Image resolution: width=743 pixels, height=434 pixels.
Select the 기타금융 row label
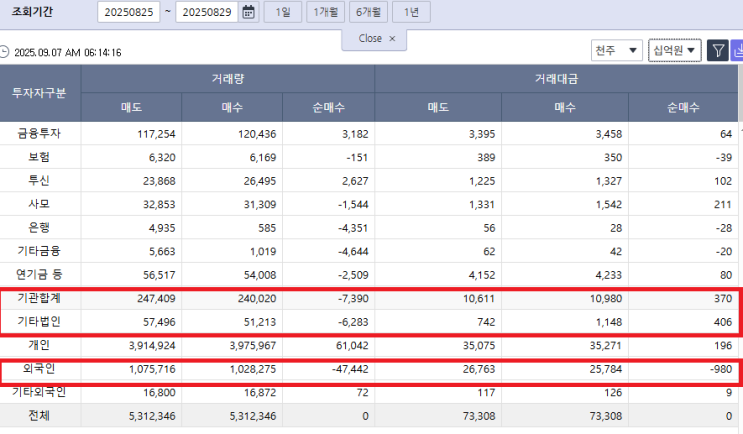39,251
